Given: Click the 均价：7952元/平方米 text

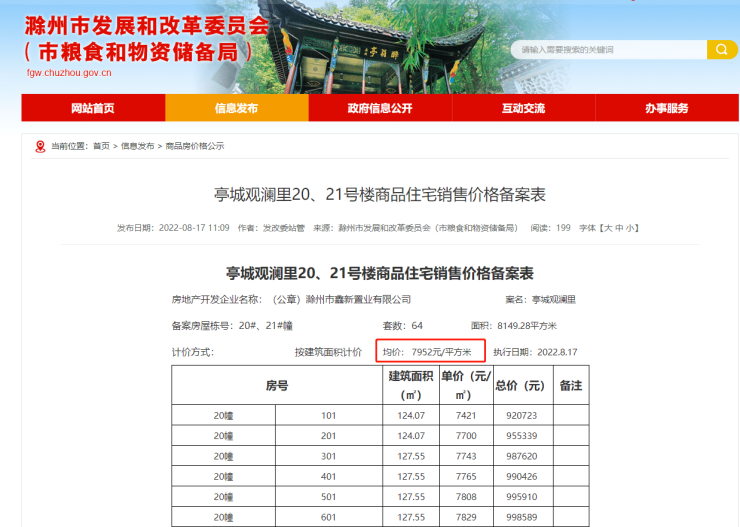Looking at the screenshot, I should 427,352.
